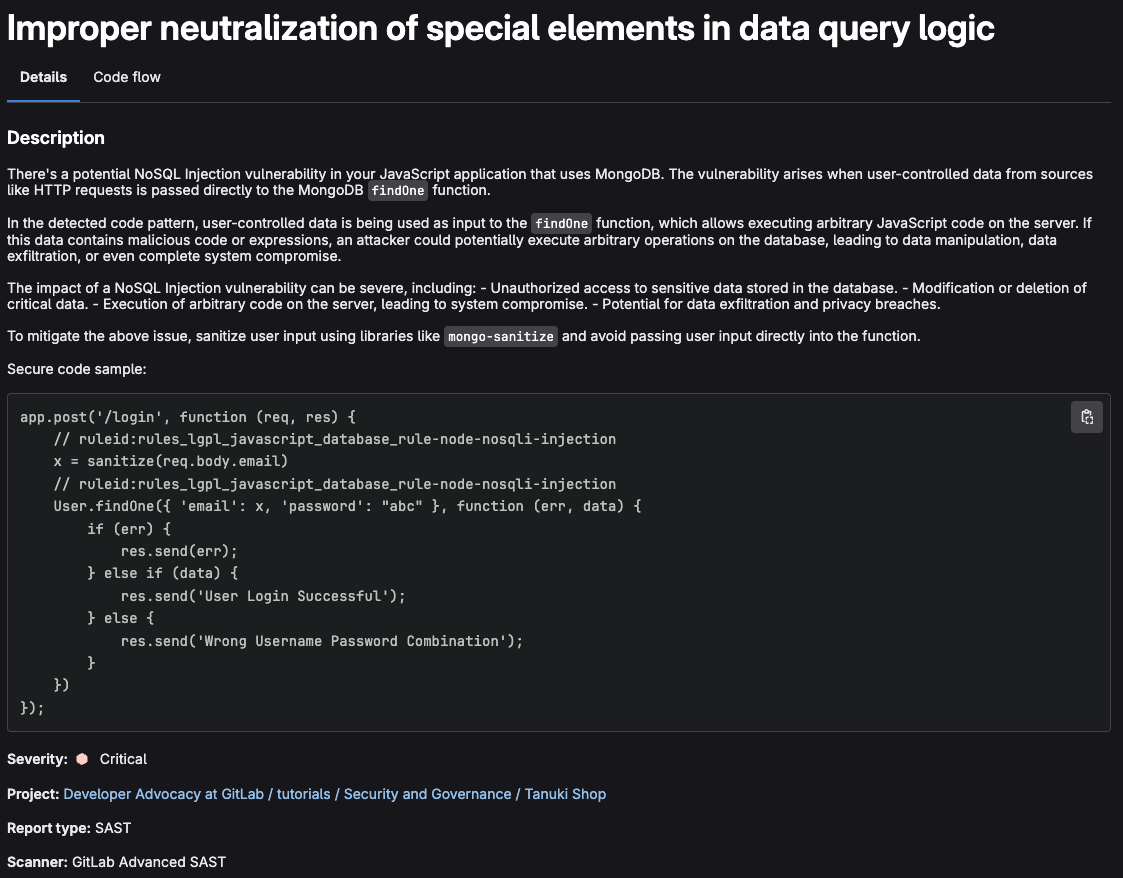Click the 'Critical' severity text
The image size is (1123, 878).
pos(123,759)
